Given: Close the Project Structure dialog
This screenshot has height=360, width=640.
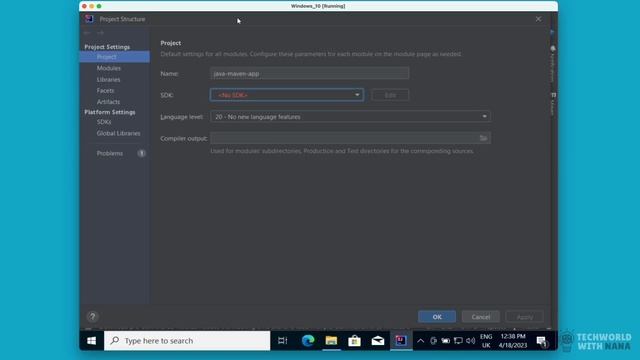Looking at the screenshot, I should coord(538,19).
